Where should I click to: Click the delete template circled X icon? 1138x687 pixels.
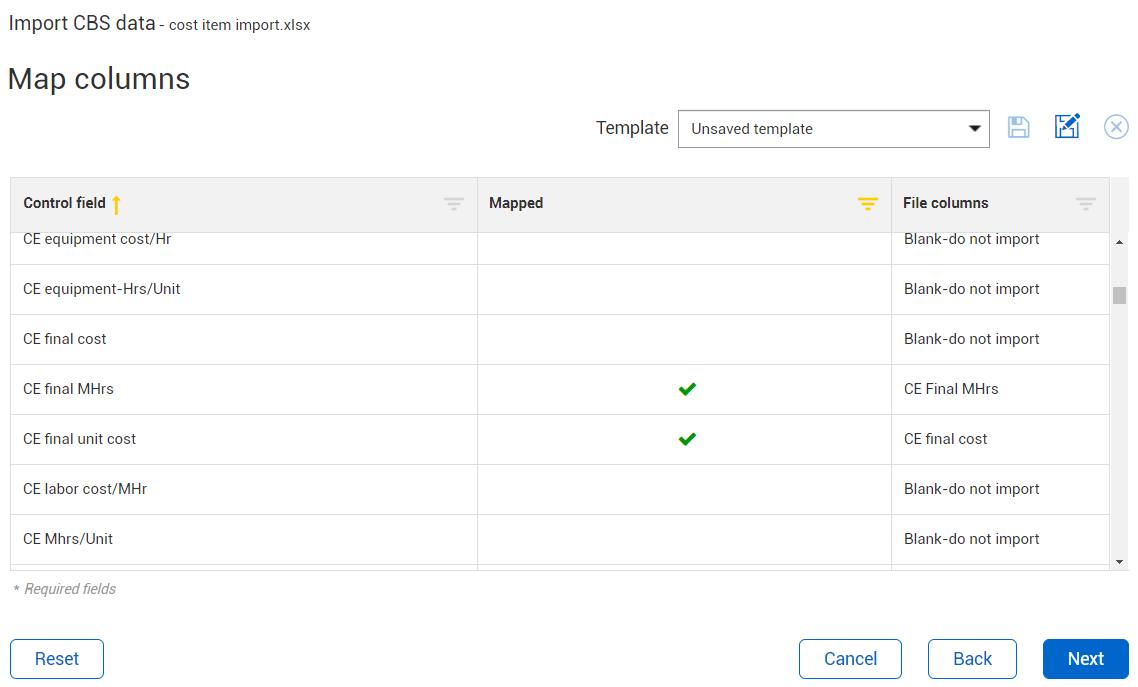[1116, 127]
